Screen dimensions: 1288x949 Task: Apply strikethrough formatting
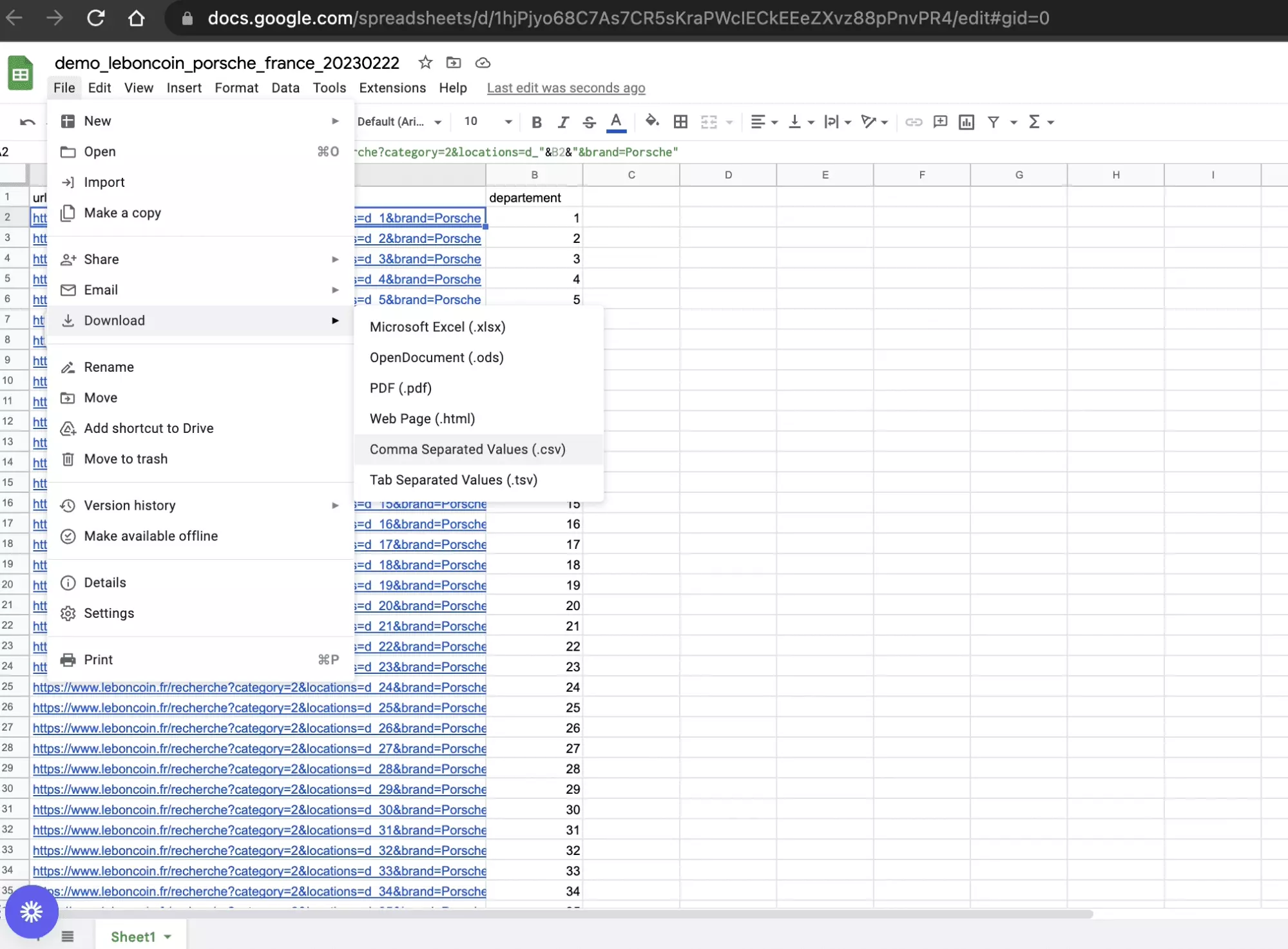point(589,122)
